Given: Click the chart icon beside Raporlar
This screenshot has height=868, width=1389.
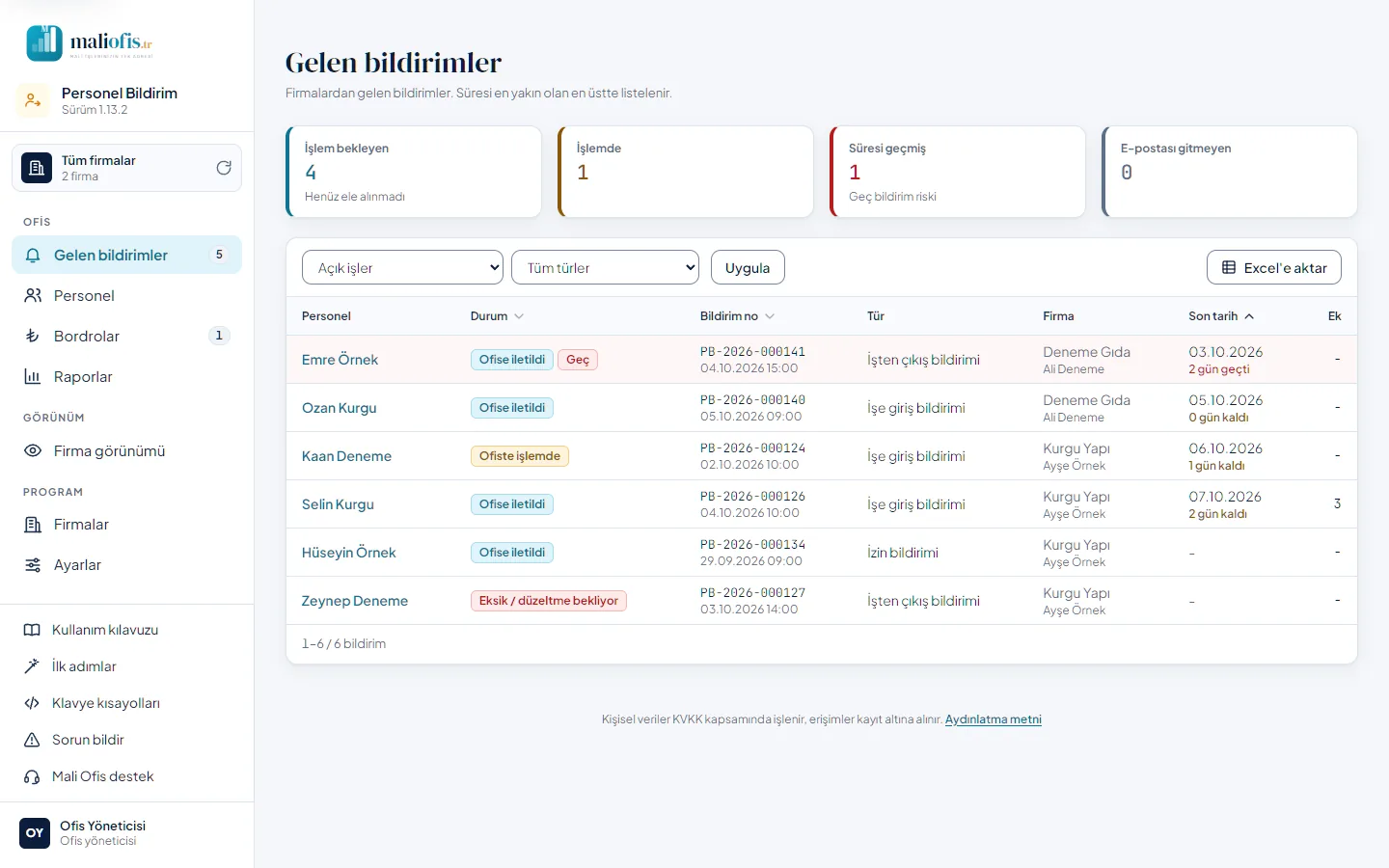Looking at the screenshot, I should point(33,377).
